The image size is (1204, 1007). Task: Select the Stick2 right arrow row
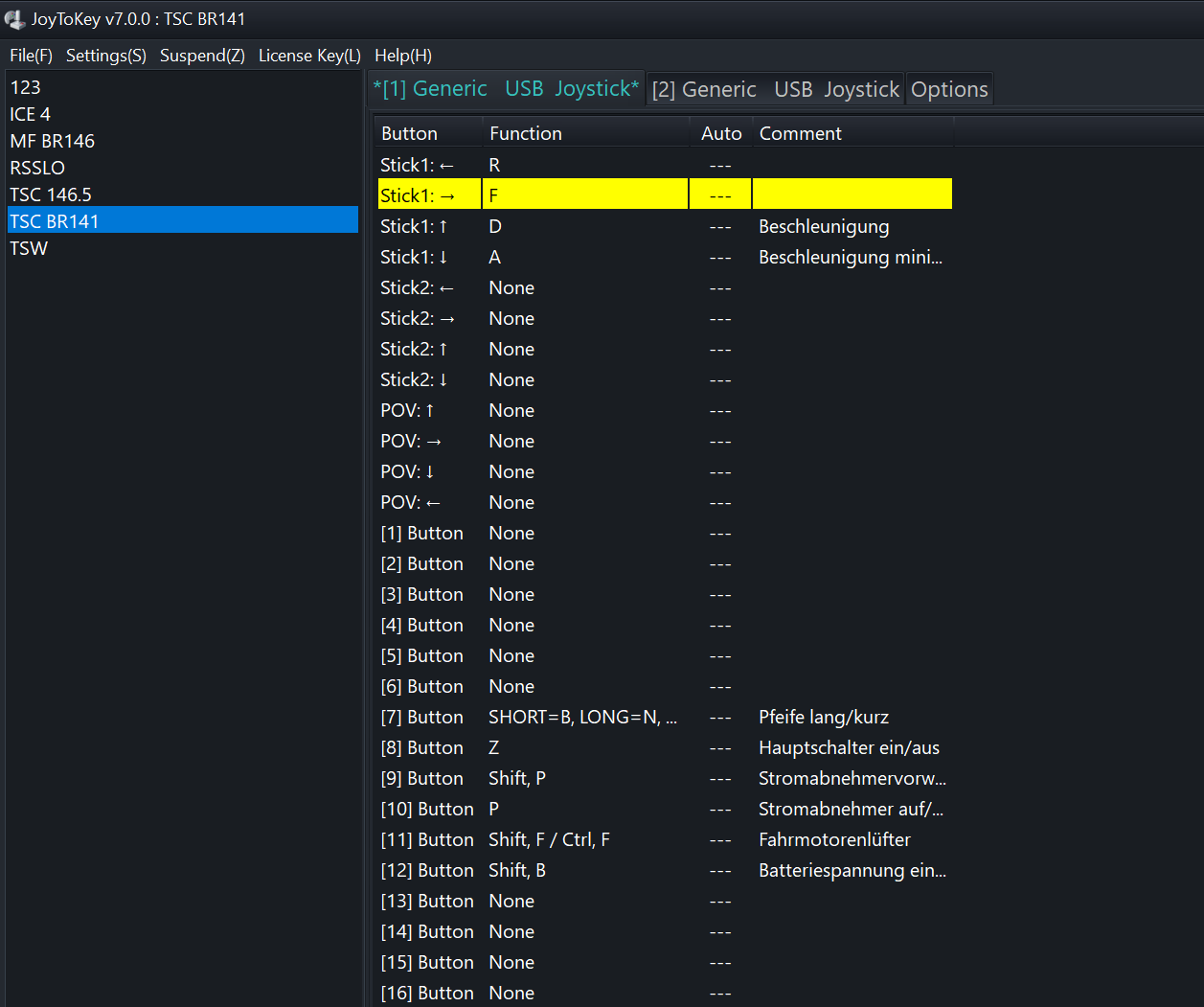point(665,318)
